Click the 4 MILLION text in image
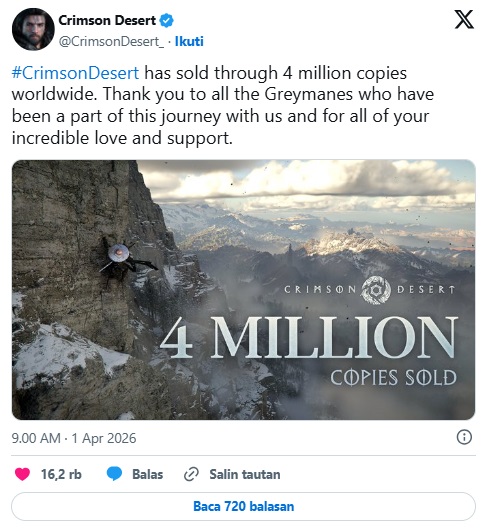 point(309,338)
